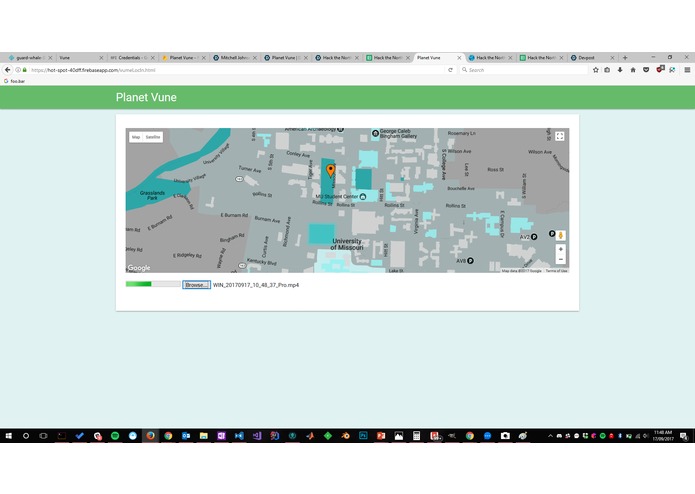695x494 pixels.
Task: Switch to the Mitchell Johnson tab
Action: click(x=234, y=58)
